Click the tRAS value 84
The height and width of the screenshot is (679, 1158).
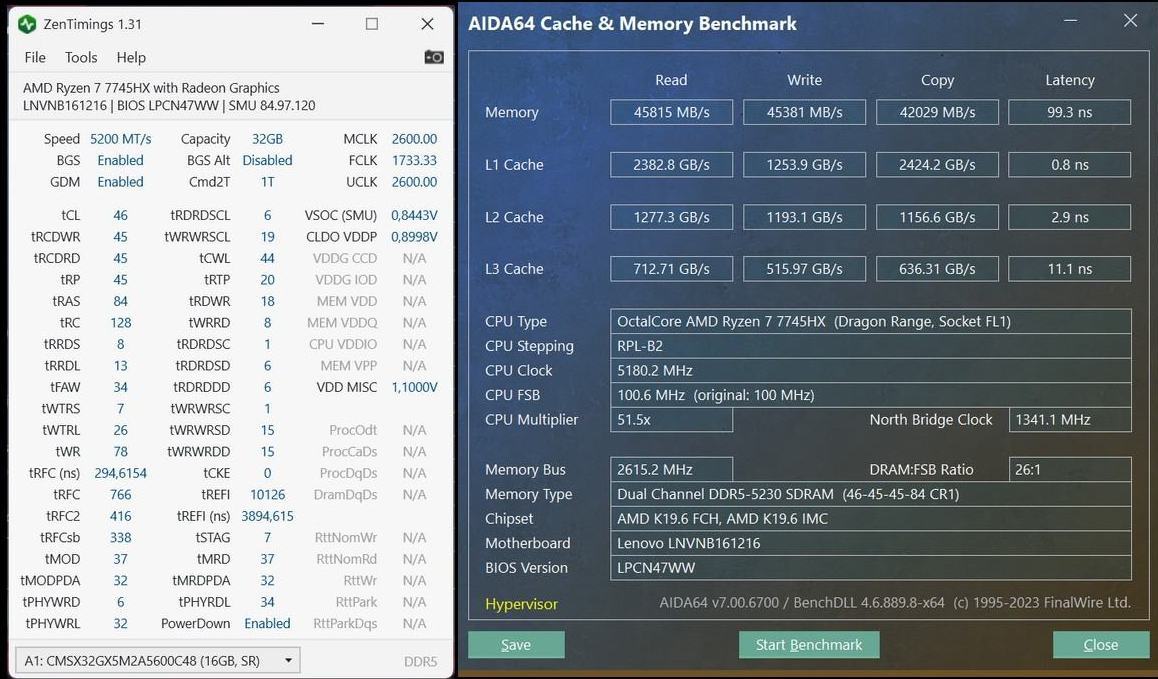click(120, 301)
